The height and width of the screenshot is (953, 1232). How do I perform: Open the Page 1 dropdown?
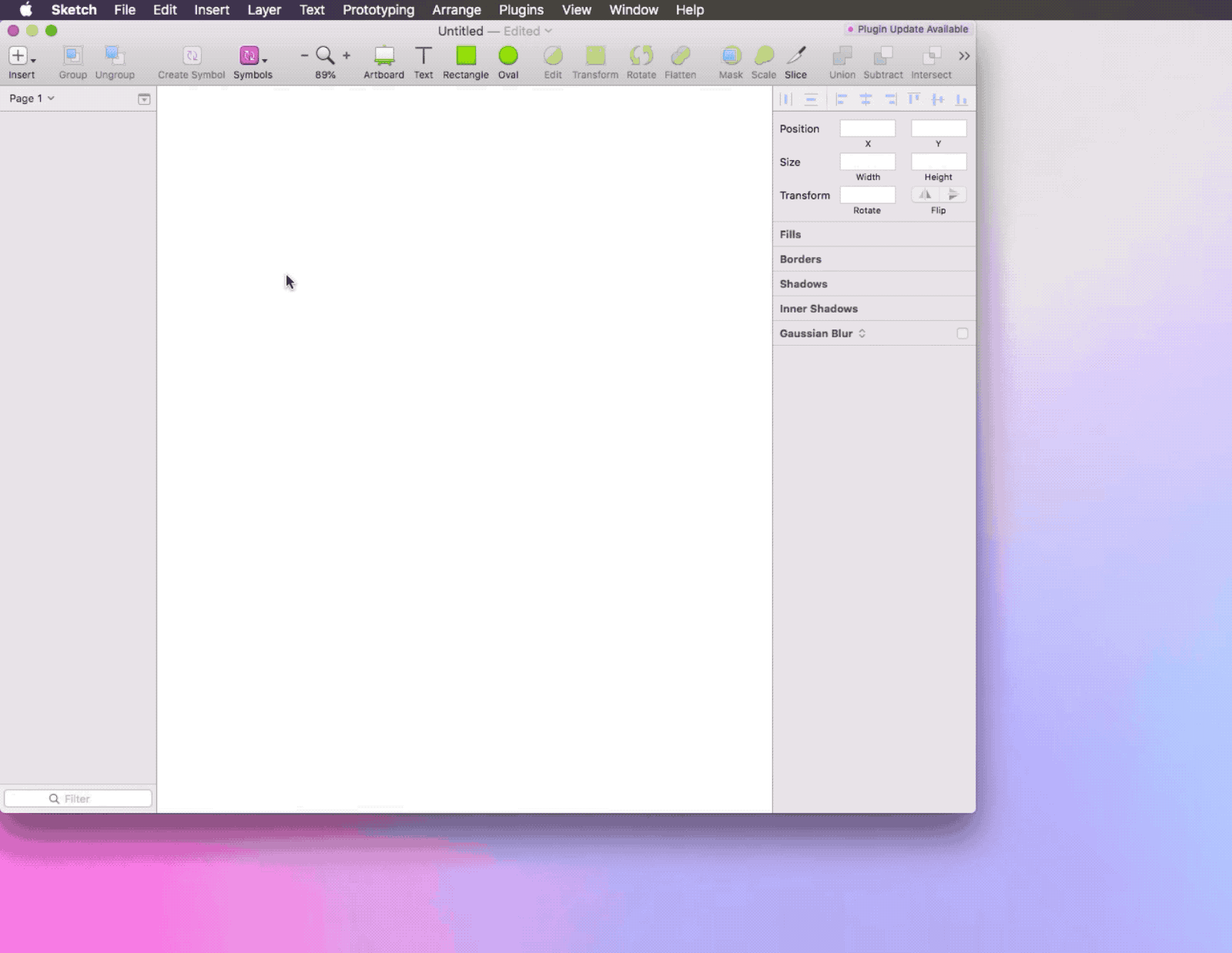[32, 99]
